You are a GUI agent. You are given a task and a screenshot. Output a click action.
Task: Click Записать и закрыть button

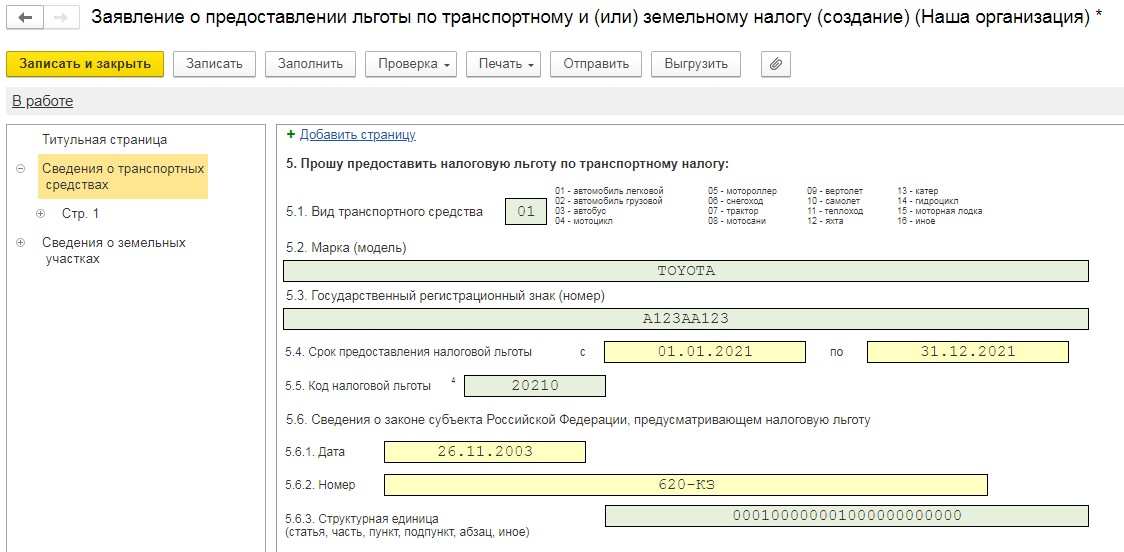pos(85,63)
